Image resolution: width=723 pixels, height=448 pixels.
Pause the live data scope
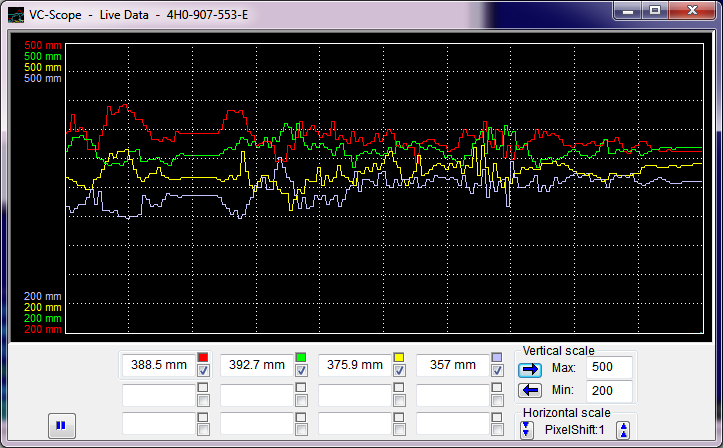pyautogui.click(x=61, y=425)
